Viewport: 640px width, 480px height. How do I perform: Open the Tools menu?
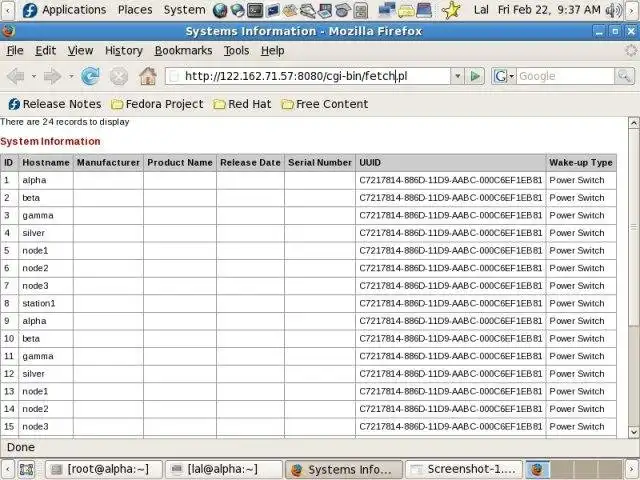pos(236,51)
